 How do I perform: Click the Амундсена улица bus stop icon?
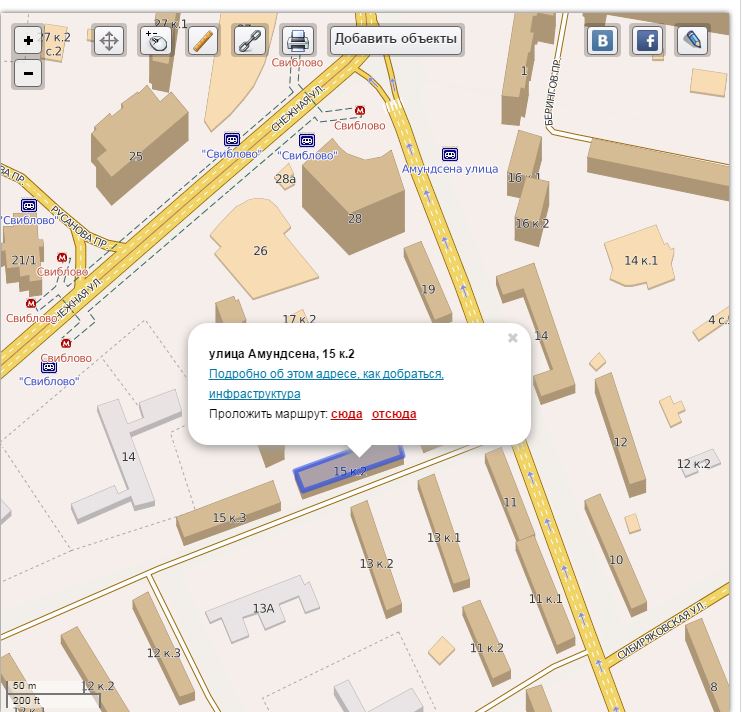(450, 154)
